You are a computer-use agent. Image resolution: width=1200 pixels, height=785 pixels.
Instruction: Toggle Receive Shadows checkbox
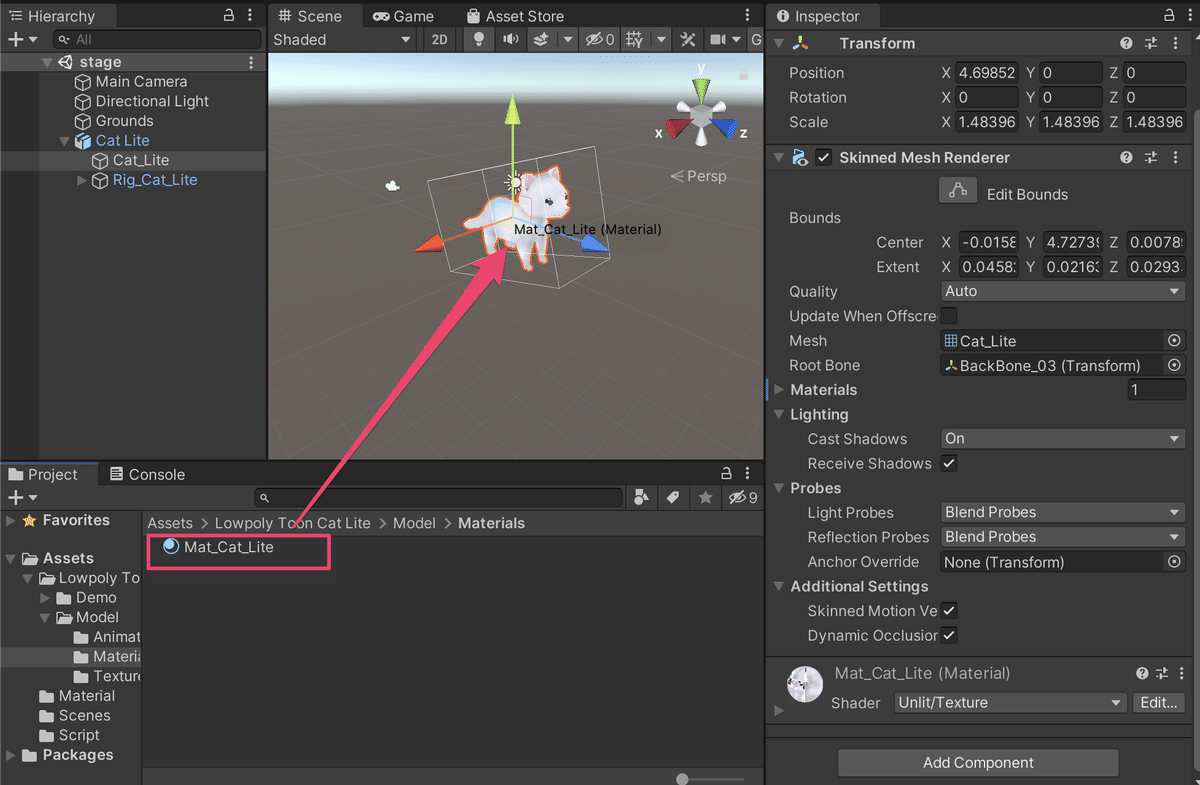[949, 463]
